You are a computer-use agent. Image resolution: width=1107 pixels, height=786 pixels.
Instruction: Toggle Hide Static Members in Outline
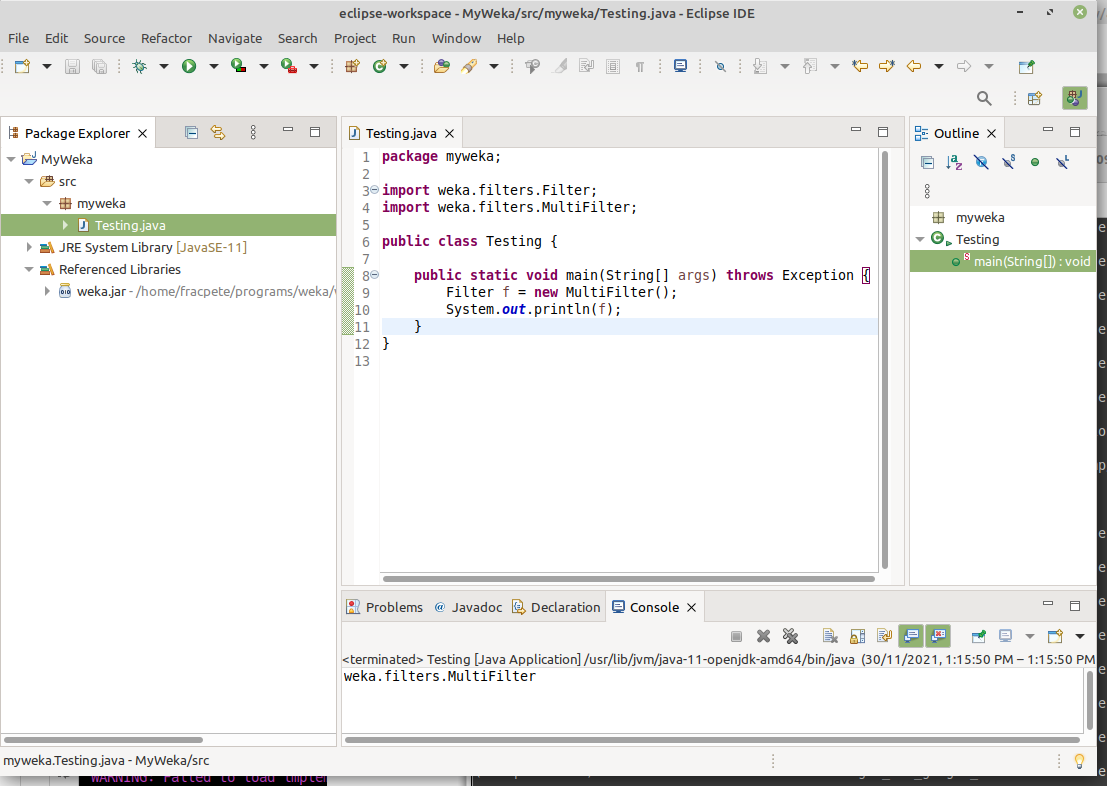tap(1009, 162)
